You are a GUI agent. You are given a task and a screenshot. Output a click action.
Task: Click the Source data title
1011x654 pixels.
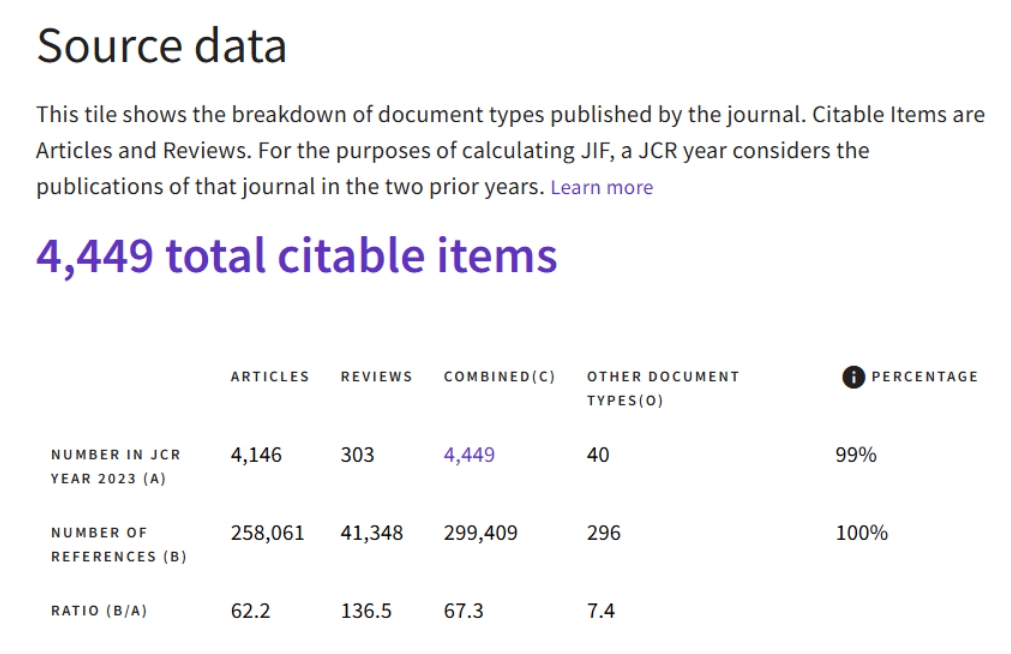click(x=162, y=46)
